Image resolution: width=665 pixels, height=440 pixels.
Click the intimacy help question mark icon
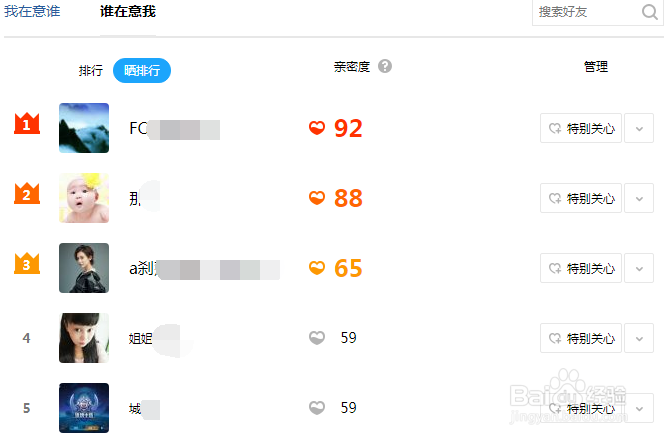point(385,67)
